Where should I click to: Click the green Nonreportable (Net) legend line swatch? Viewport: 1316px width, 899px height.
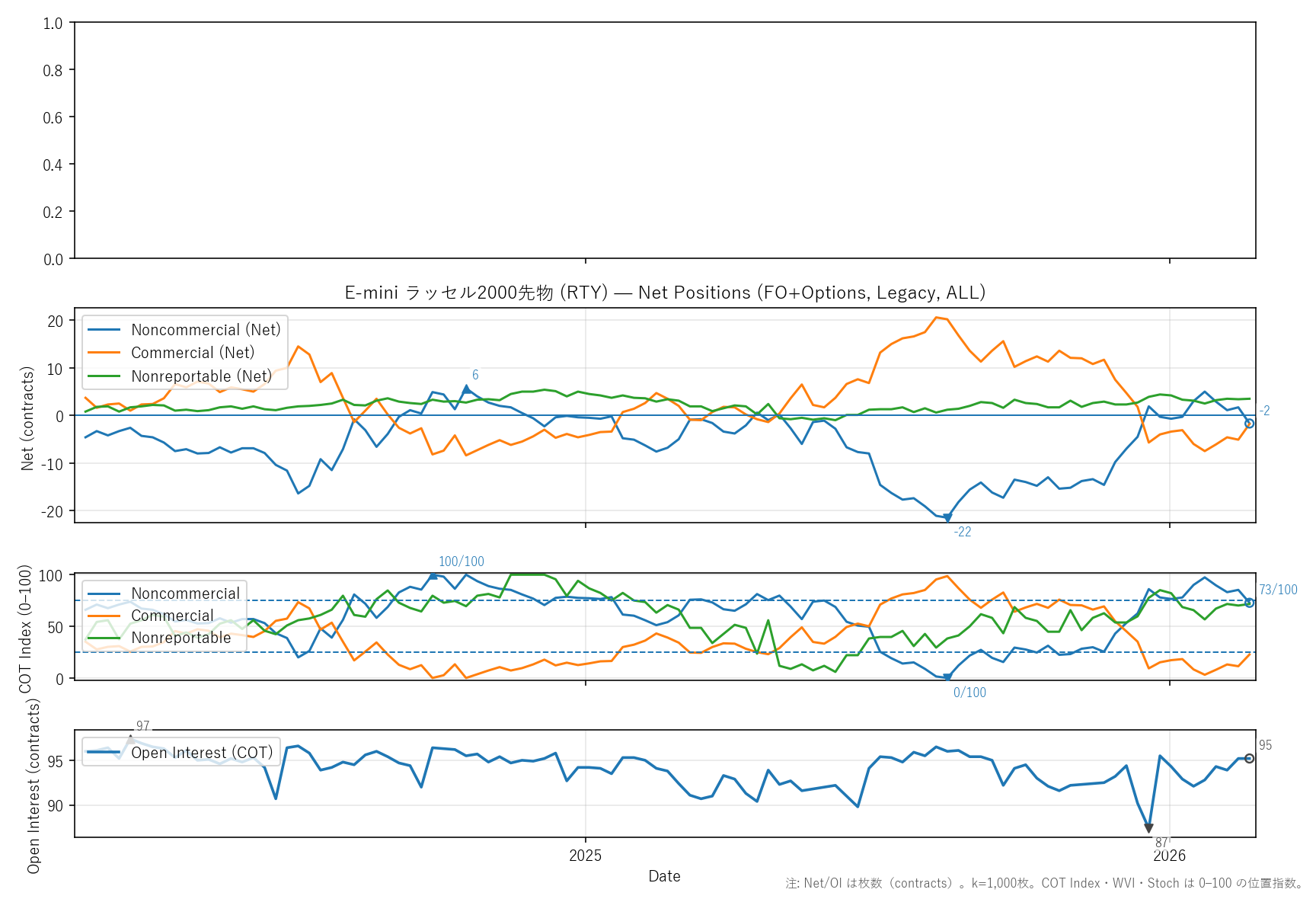pos(104,376)
